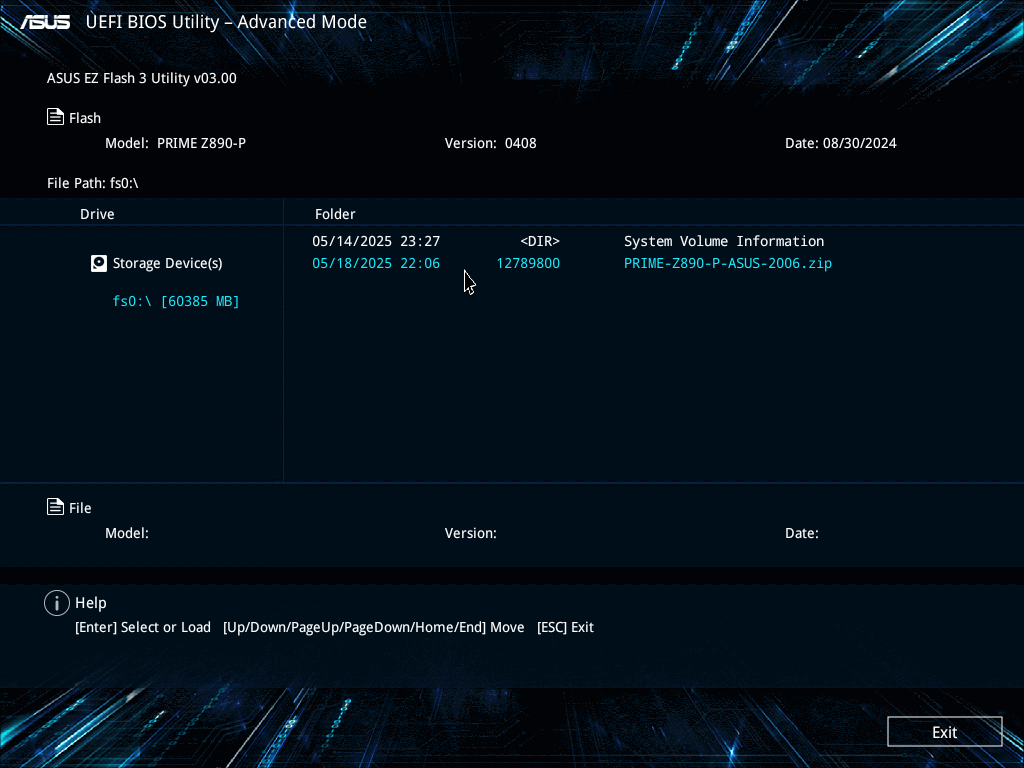The width and height of the screenshot is (1024, 768).
Task: Click the Flash Date 08/30/2024 text
Action: [x=840, y=143]
